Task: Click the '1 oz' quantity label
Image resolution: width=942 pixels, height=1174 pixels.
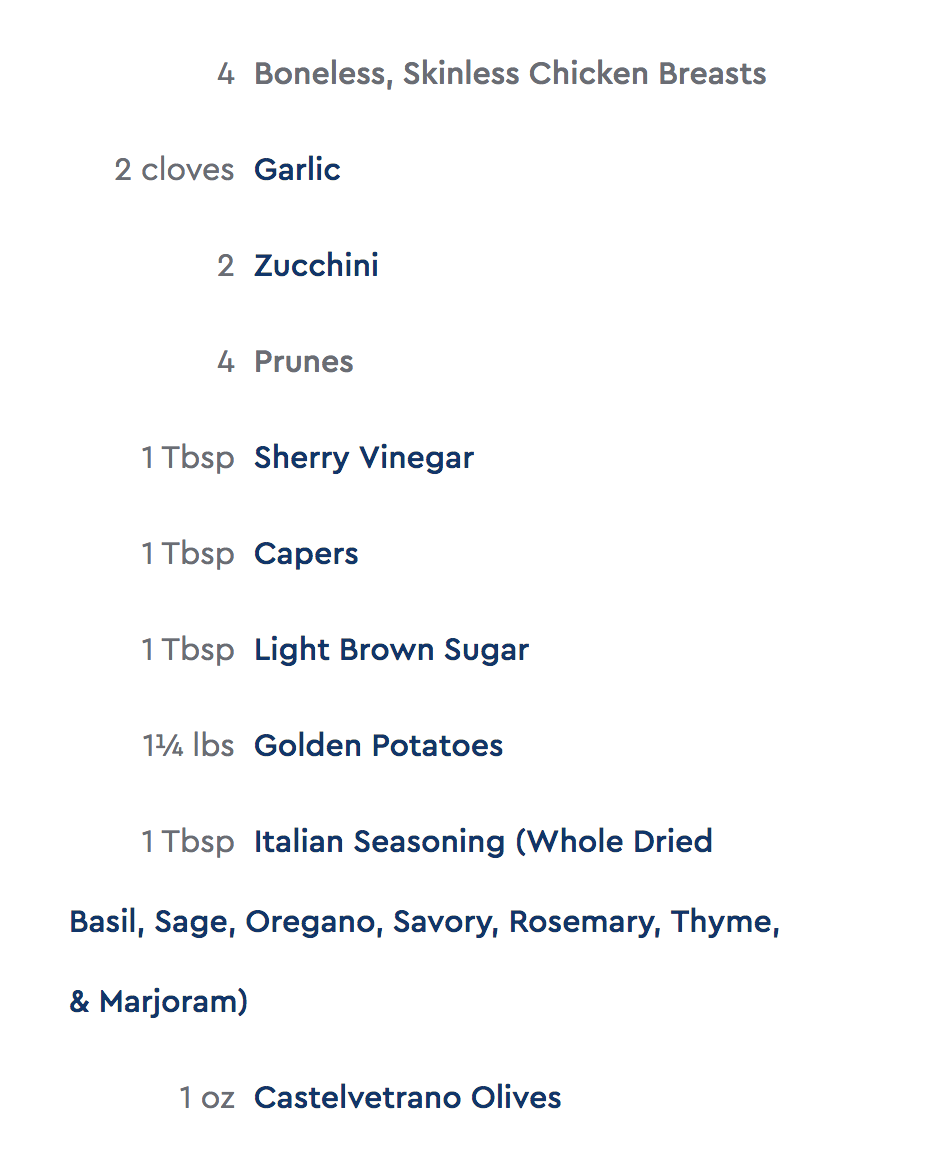Action: point(207,1098)
